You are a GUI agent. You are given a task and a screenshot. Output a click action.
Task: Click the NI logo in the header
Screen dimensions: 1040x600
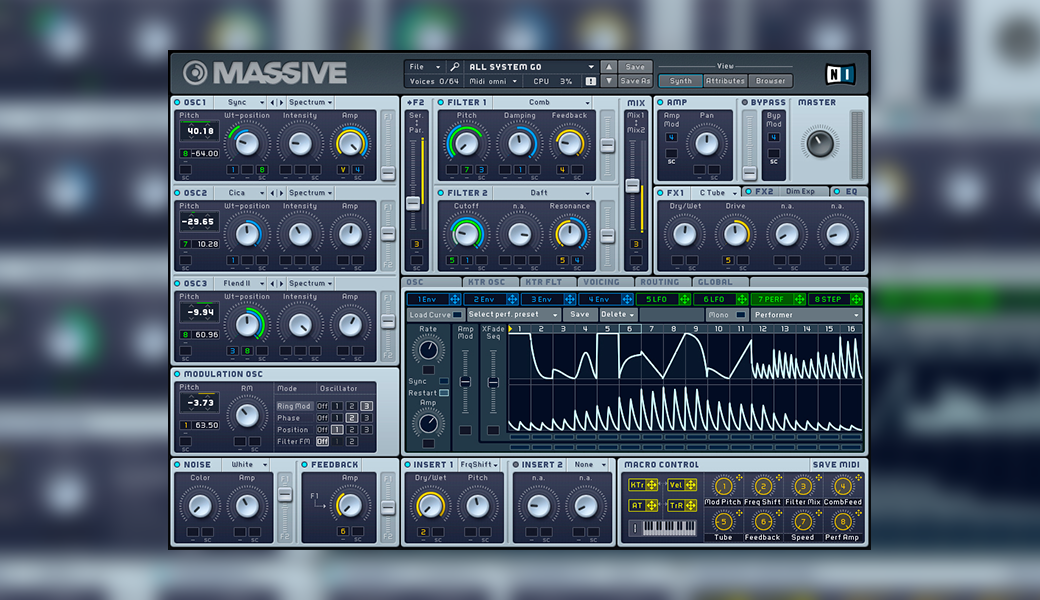(840, 74)
